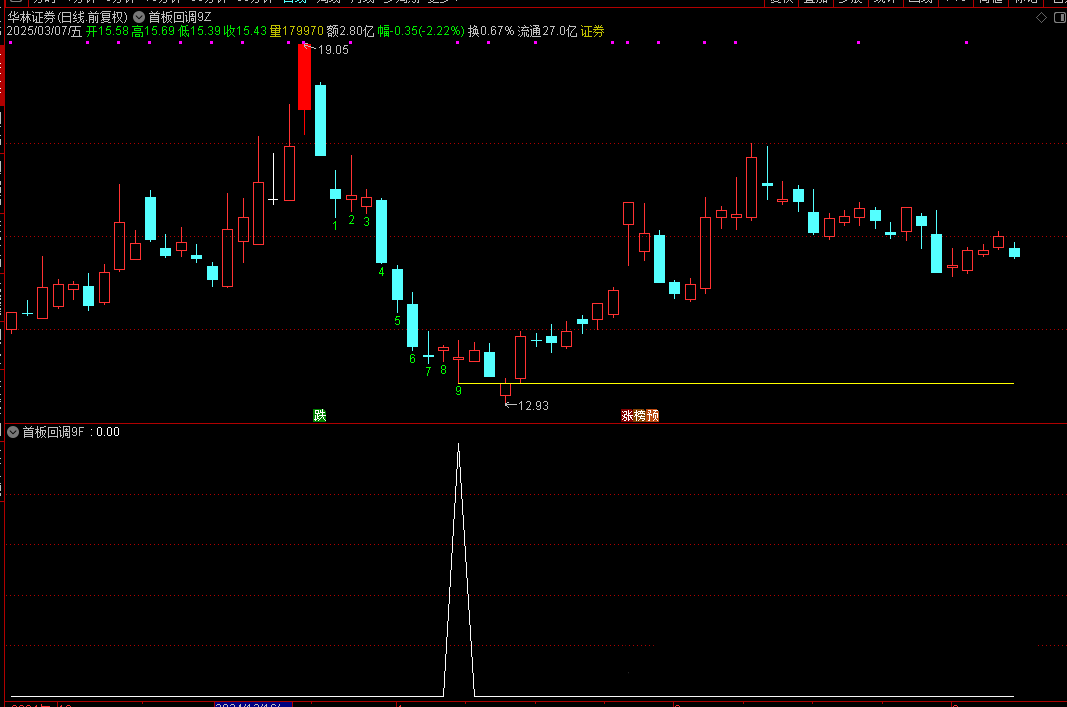The width and height of the screenshot is (1067, 707).
Task: Click the candle labeled 4 in countdown
Action: point(381,230)
